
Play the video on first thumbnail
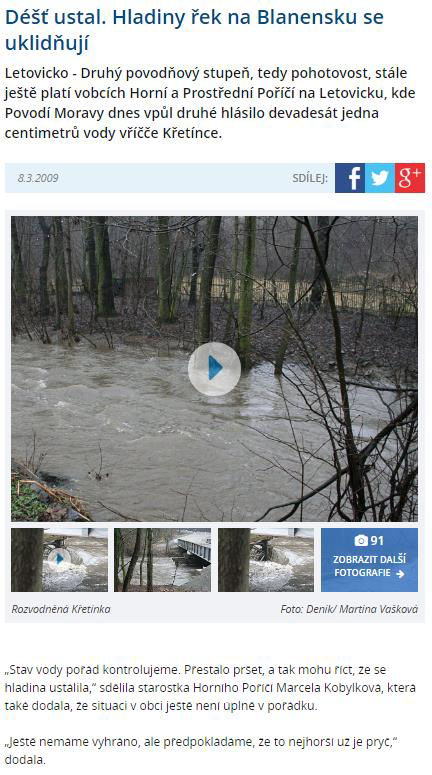tap(59, 560)
